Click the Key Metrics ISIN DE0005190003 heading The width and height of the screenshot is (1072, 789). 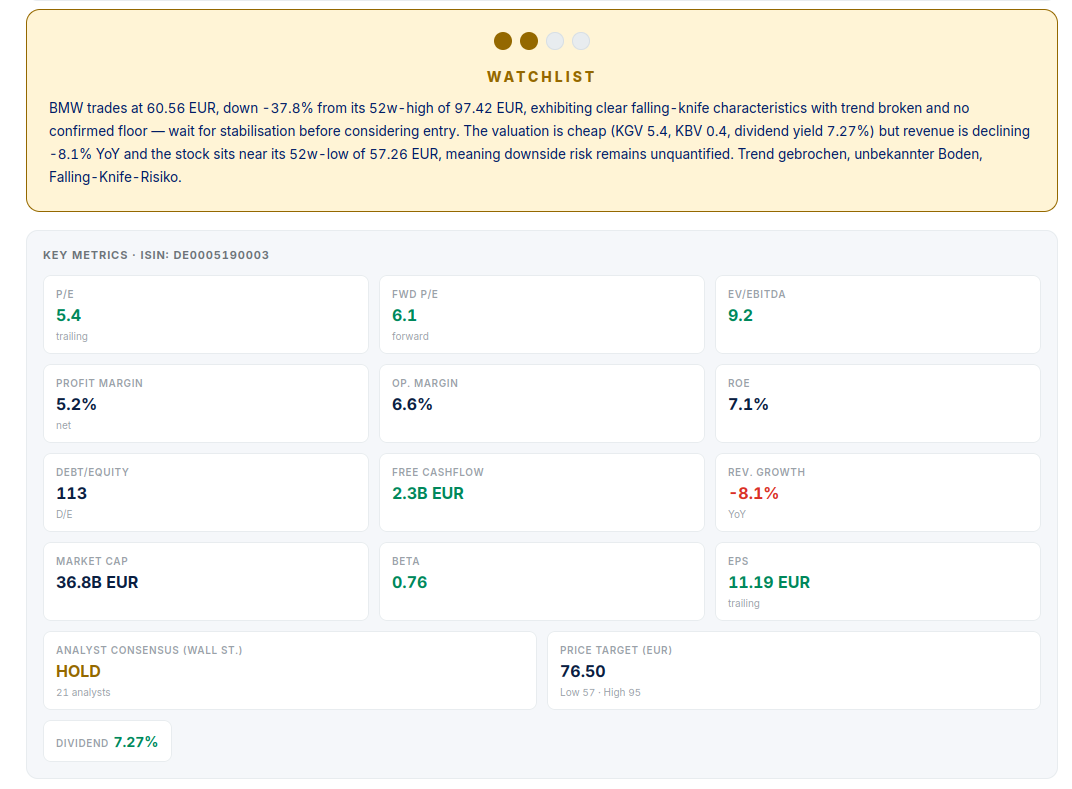156,255
